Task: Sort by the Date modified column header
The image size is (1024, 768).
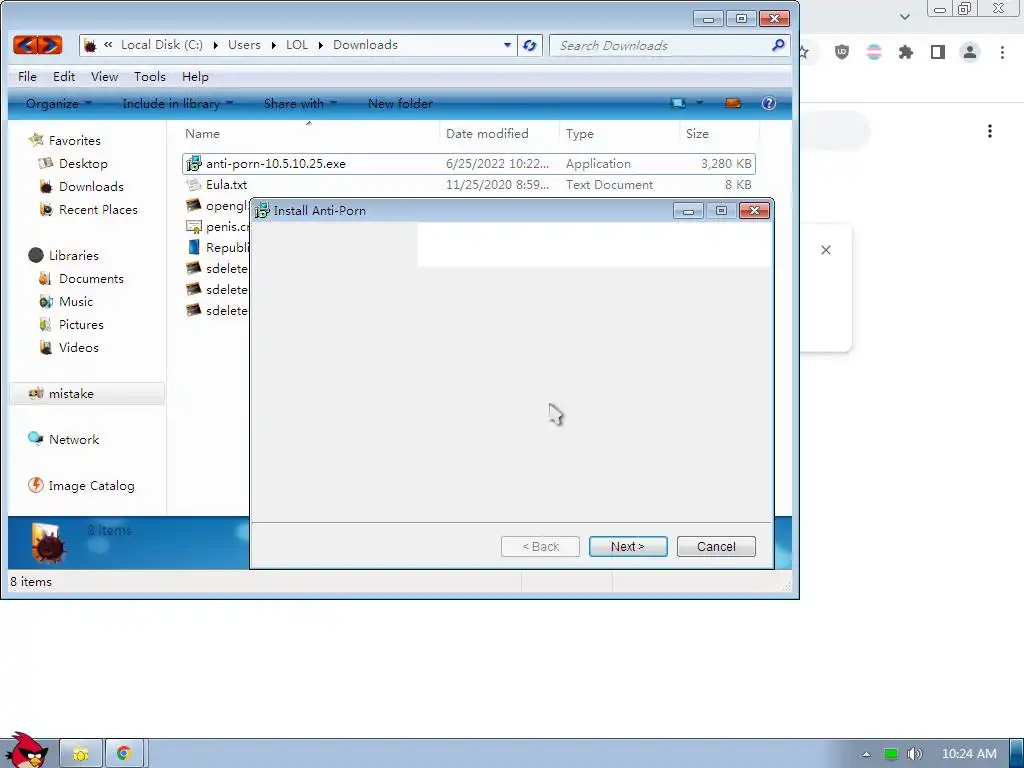Action: click(500, 133)
